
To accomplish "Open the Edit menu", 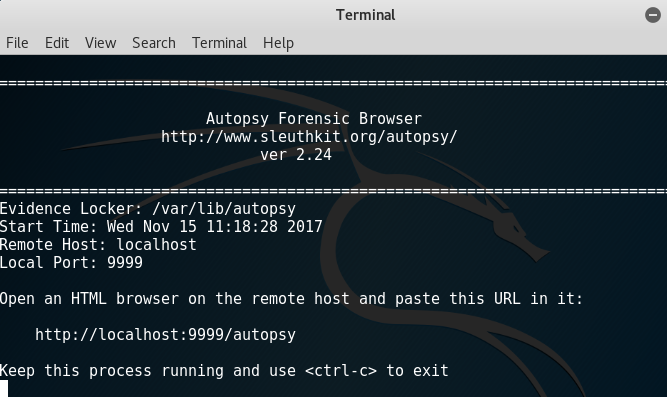I will [57, 43].
